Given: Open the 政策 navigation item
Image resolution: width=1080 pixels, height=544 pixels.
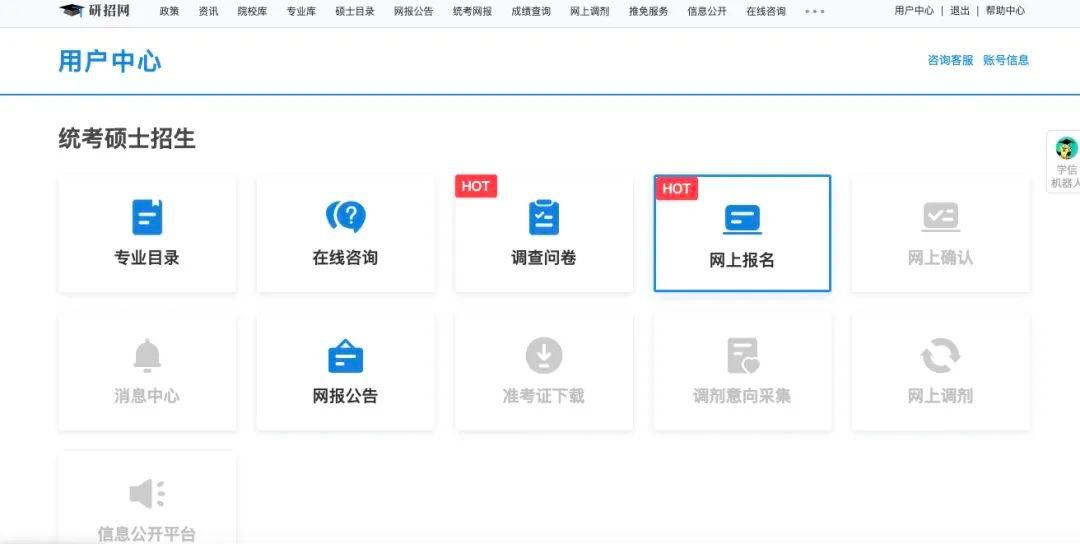Looking at the screenshot, I should (169, 11).
